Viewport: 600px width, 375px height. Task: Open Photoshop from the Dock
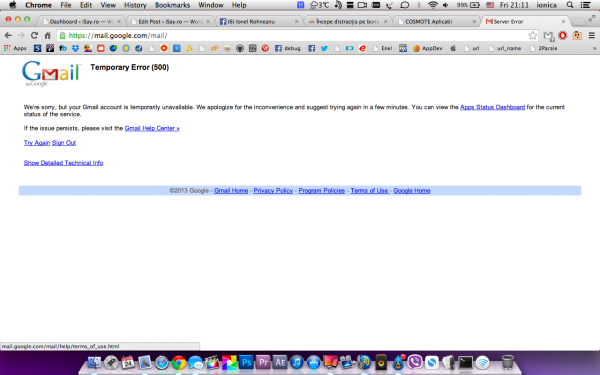[x=246, y=362]
